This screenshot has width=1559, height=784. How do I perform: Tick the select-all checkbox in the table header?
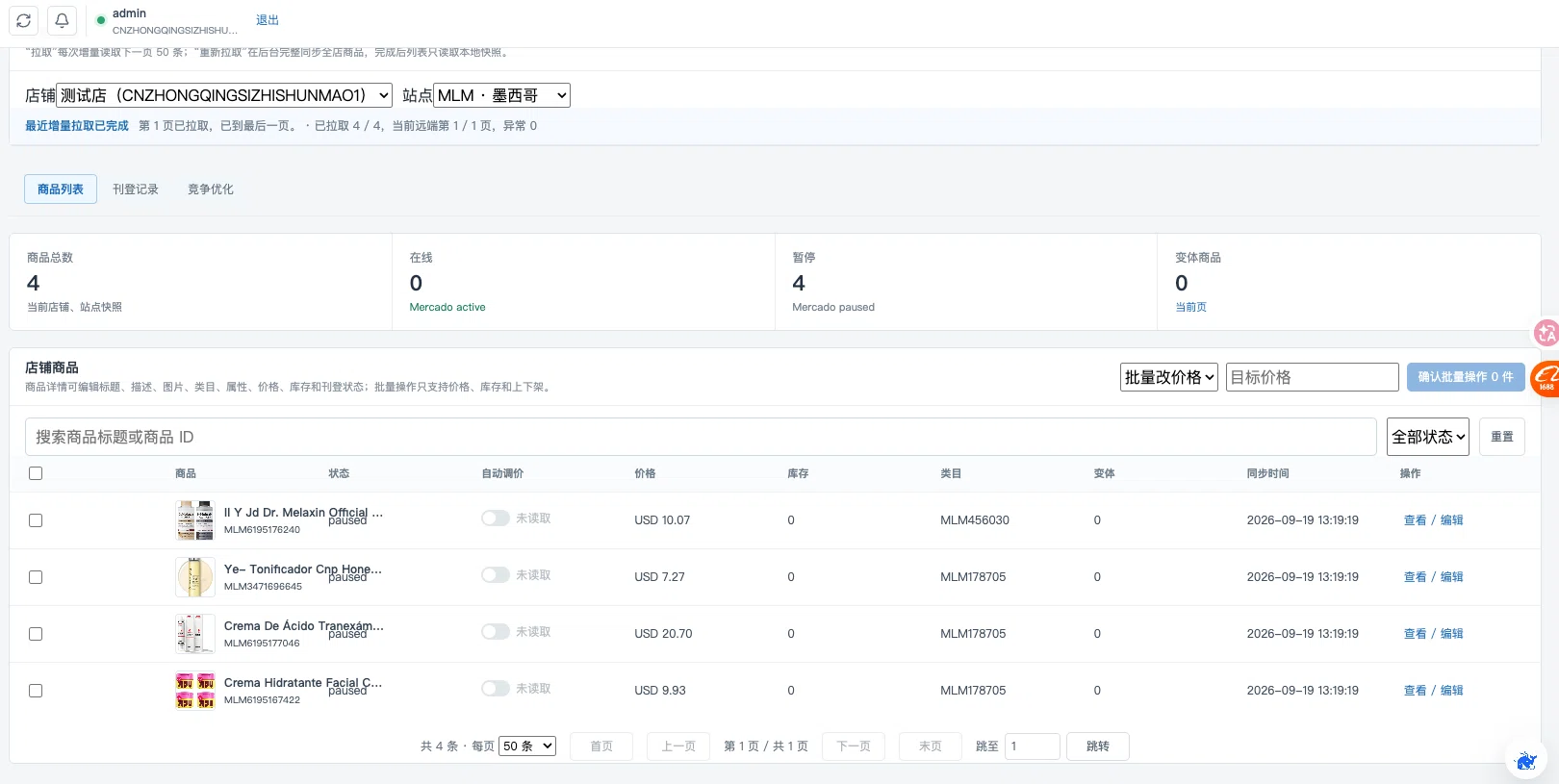[36, 473]
